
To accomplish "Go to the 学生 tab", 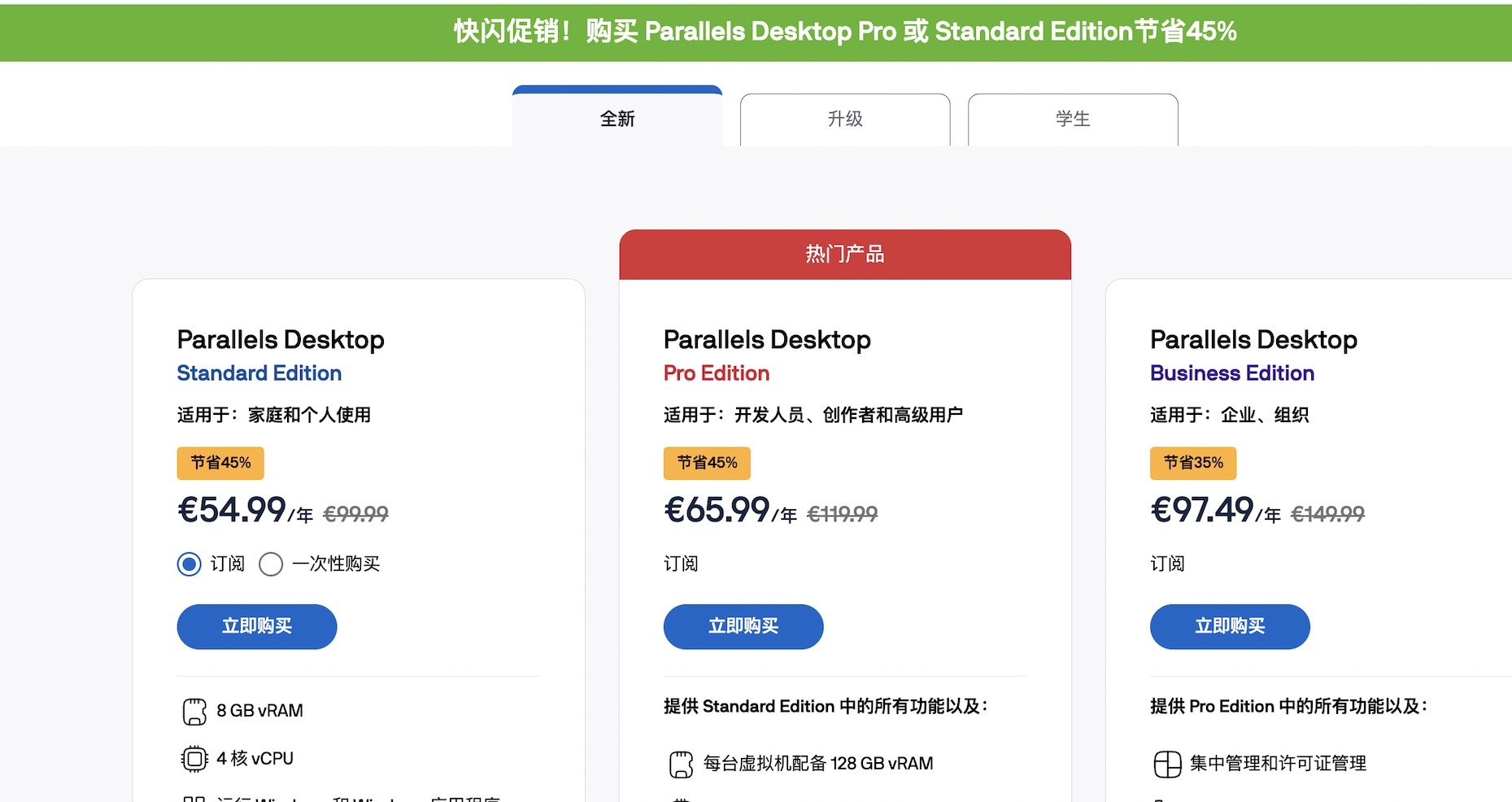I will 1073,119.
